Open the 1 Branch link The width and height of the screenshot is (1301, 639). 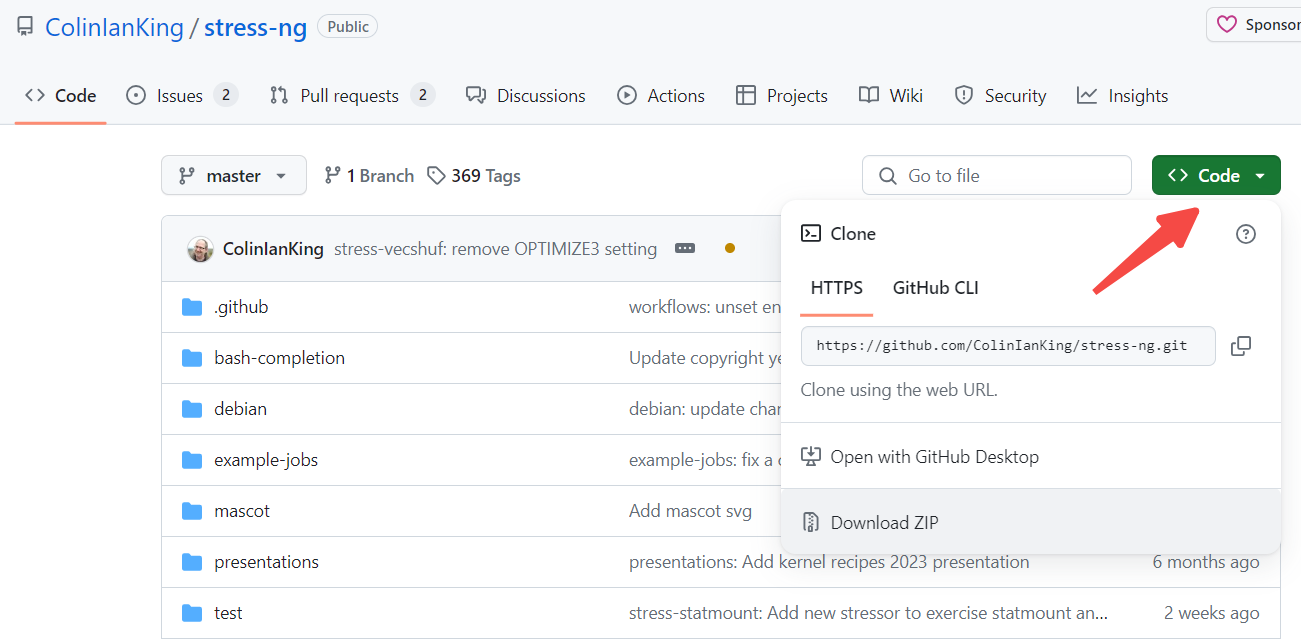(x=369, y=176)
